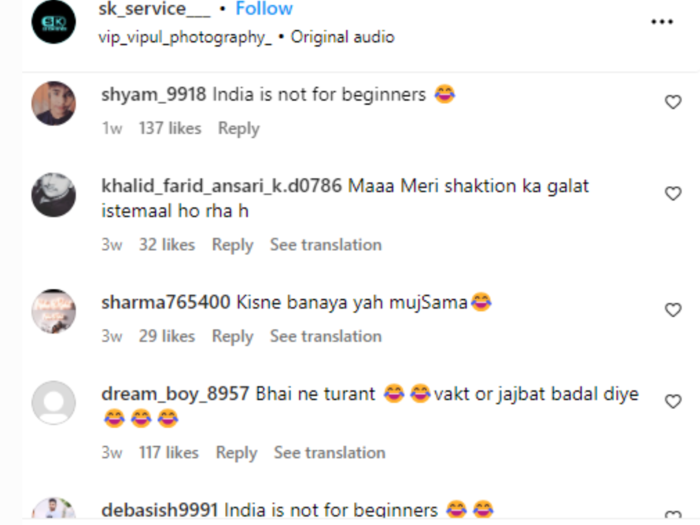See translation of dream_boy_8957's comment

point(329,453)
